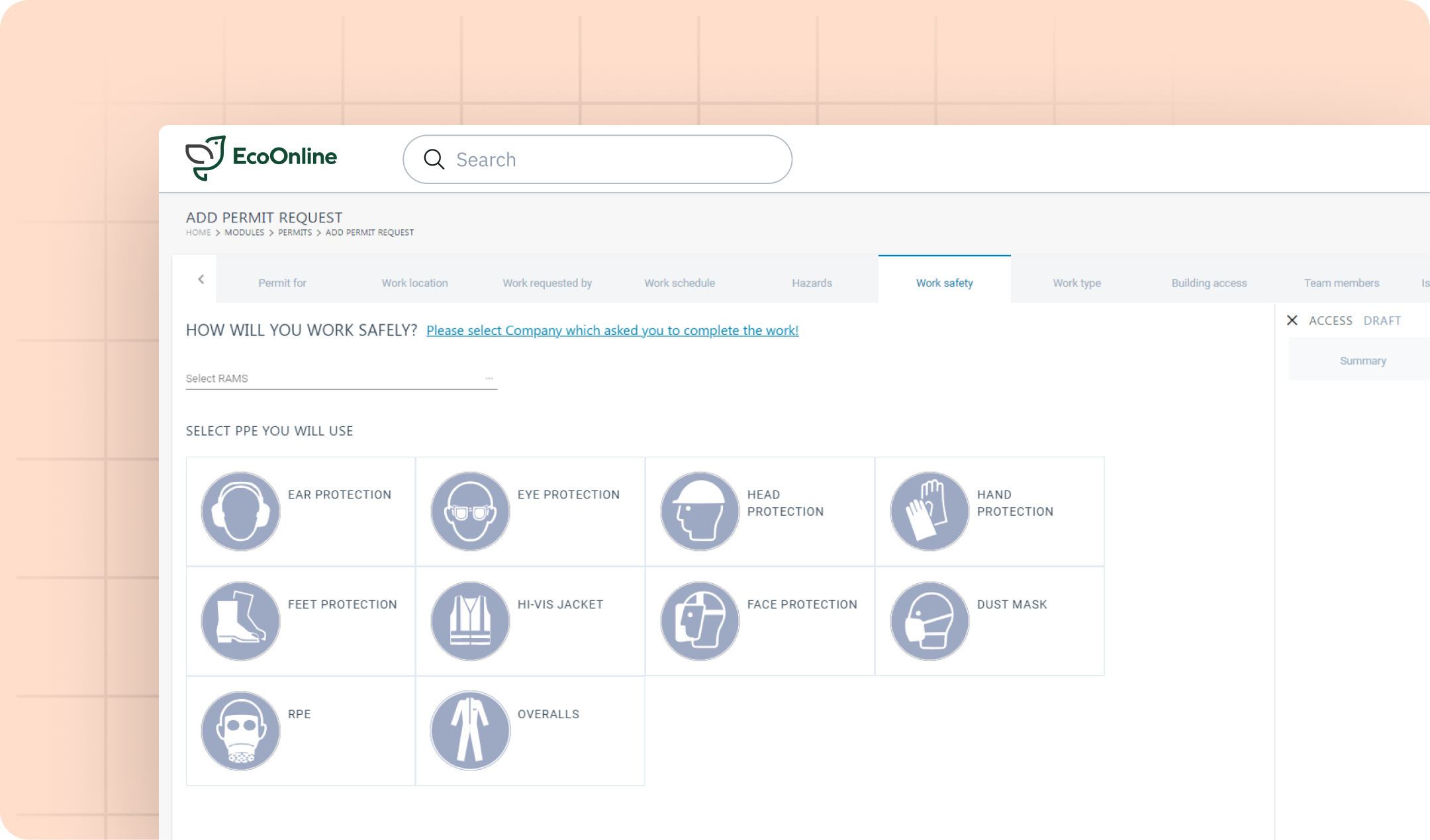Go to PERMITS in the breadcrumb

click(x=295, y=232)
